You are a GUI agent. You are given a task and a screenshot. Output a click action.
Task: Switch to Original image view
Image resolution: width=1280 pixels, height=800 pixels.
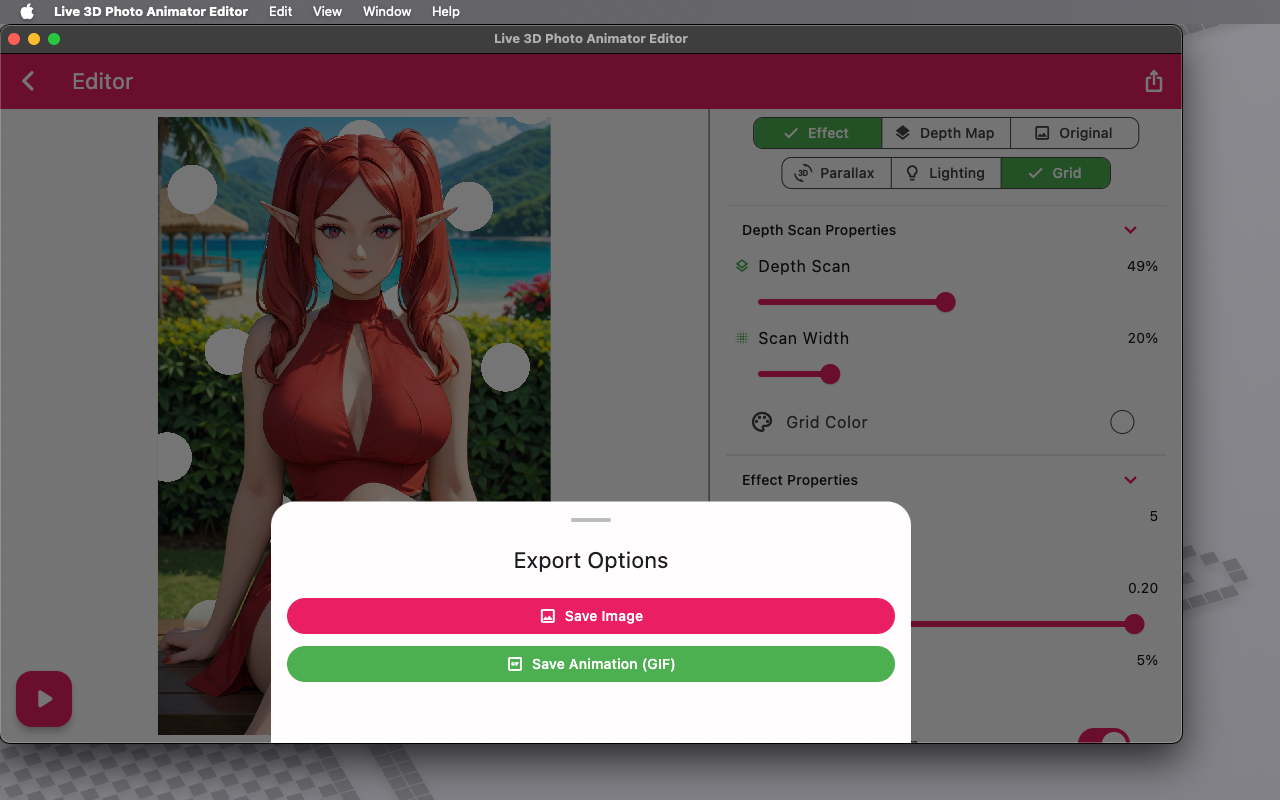click(1074, 133)
